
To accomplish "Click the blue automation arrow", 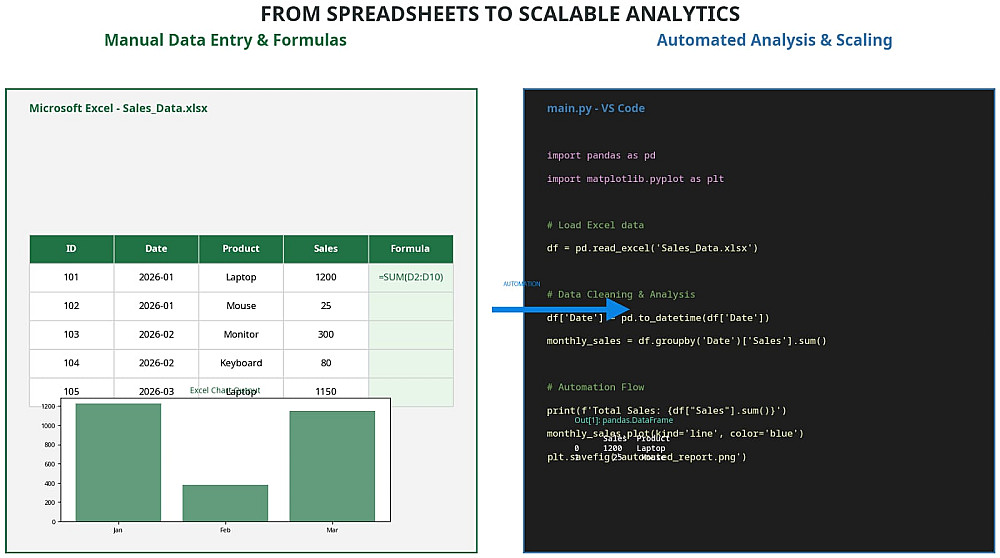I will tap(560, 309).
